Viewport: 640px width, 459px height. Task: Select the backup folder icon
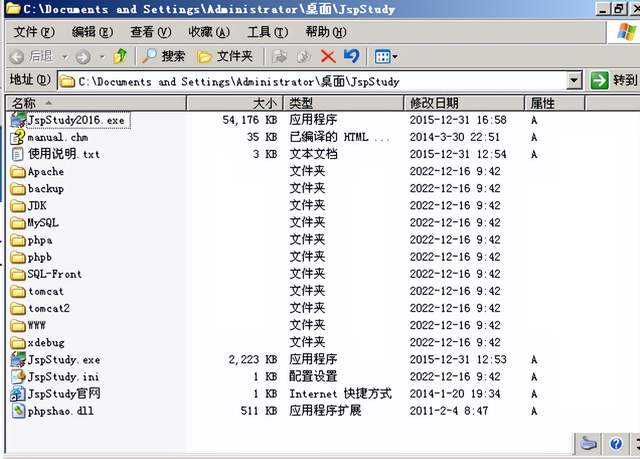(18, 189)
